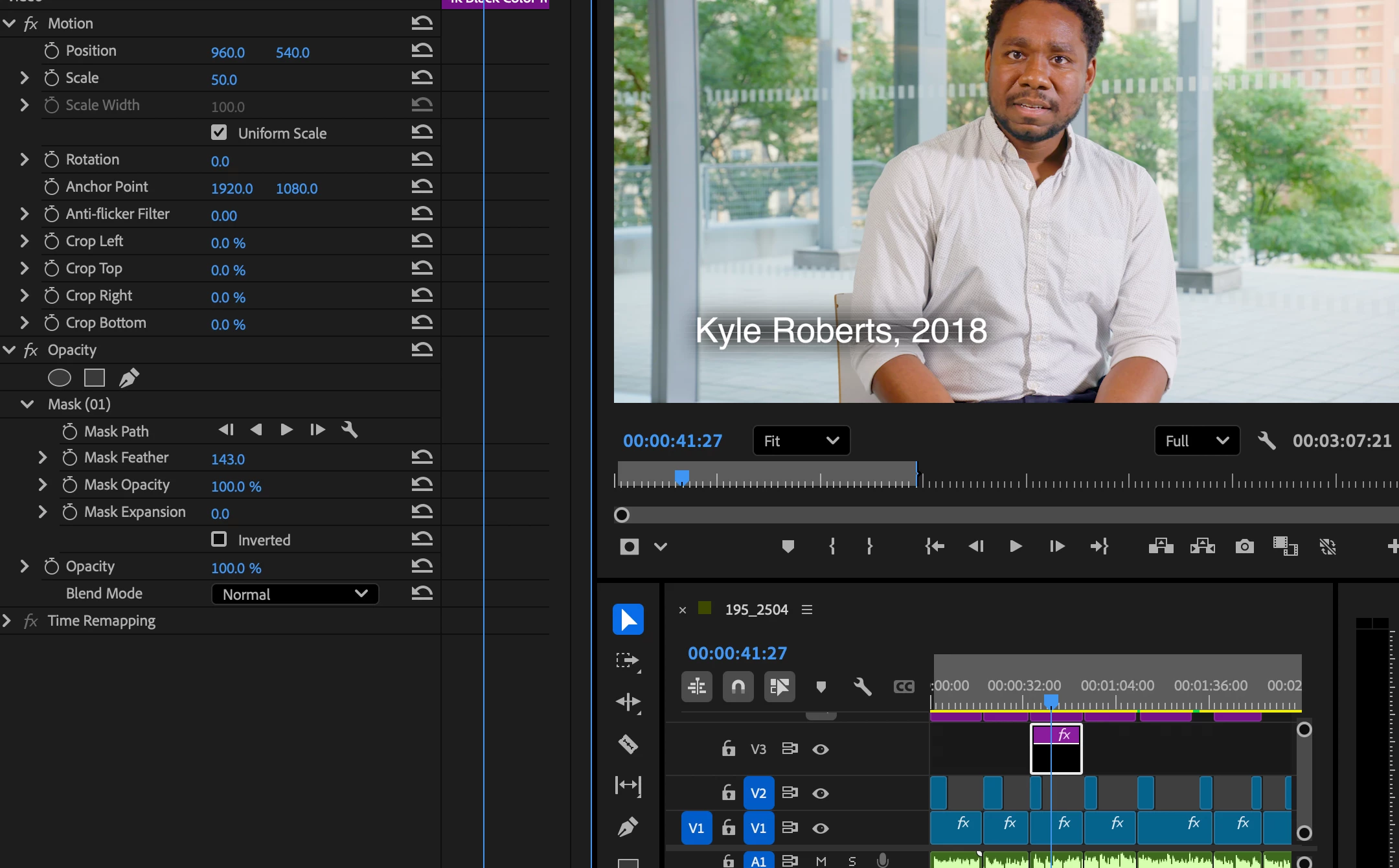The height and width of the screenshot is (868, 1399).
Task: Select the 195_2504 sequence tab
Action: (756, 610)
